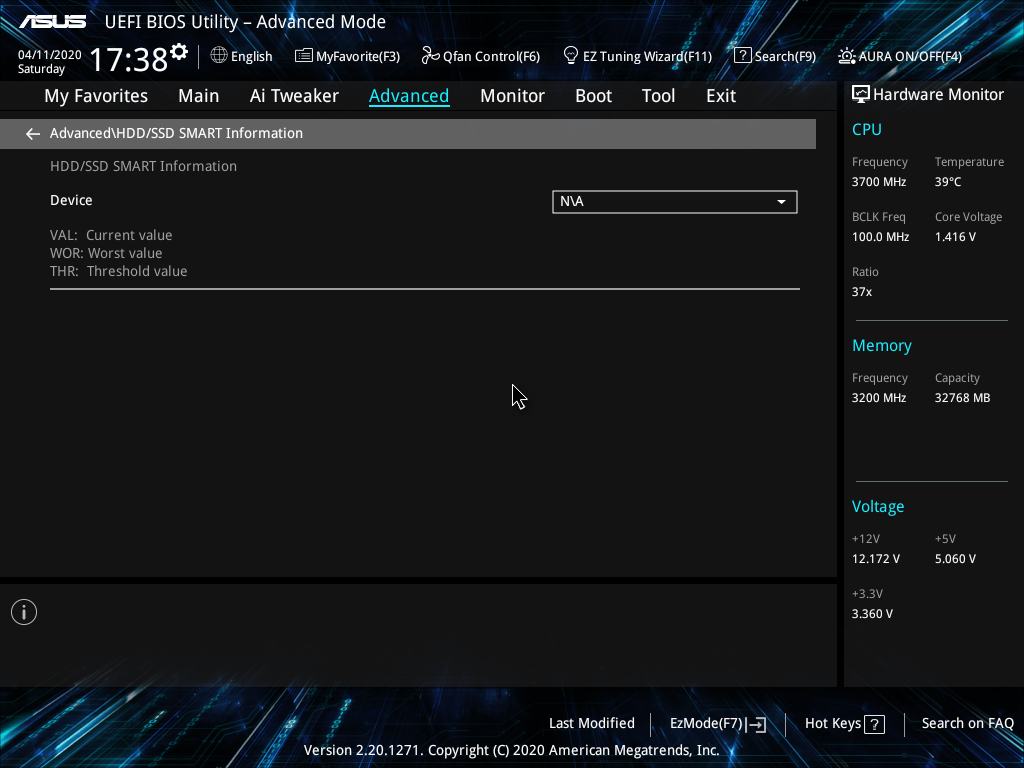Open the Device N\A dropdown
Screen dimensions: 1024x768
675,202
